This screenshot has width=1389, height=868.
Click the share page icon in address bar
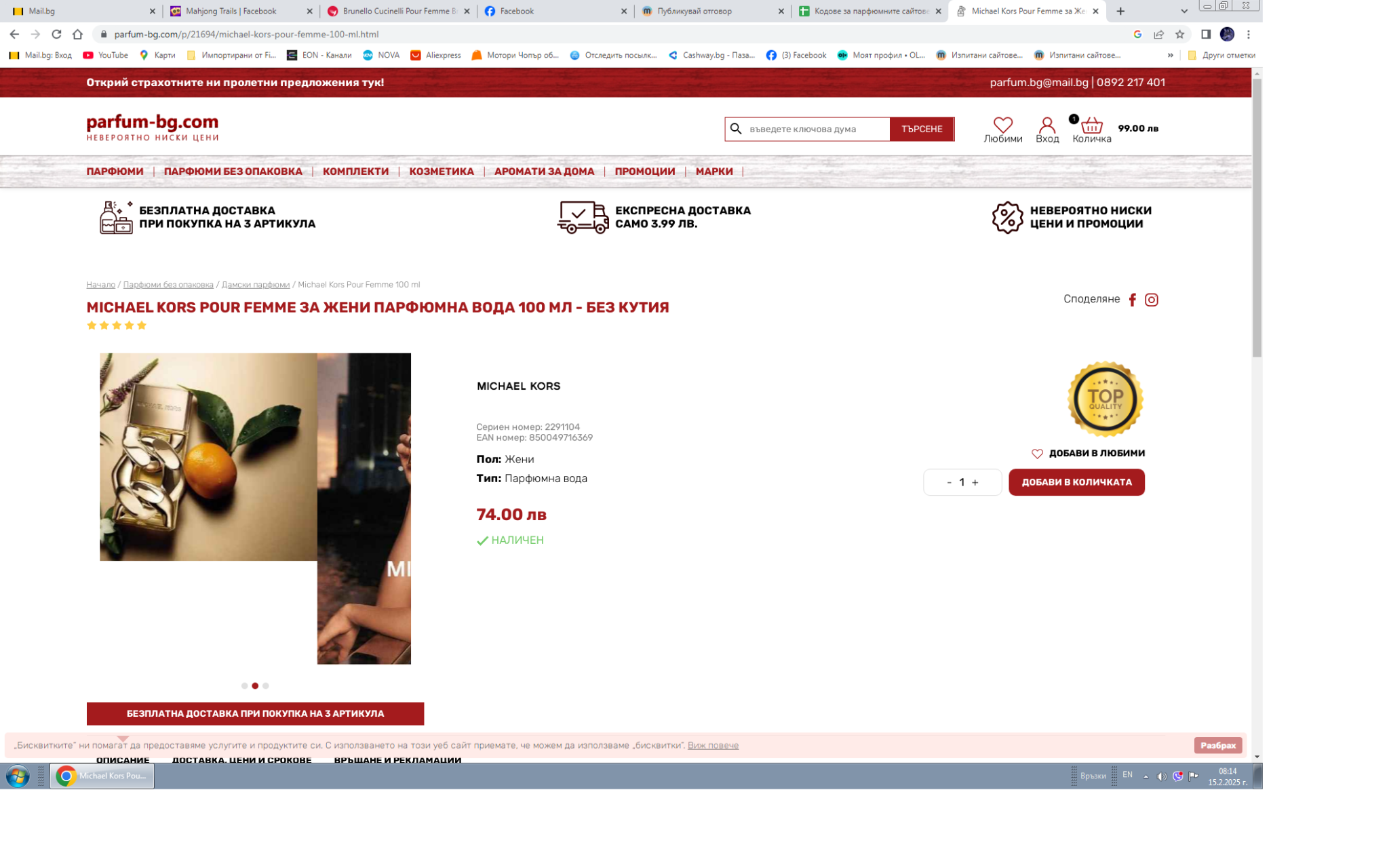(x=1158, y=34)
